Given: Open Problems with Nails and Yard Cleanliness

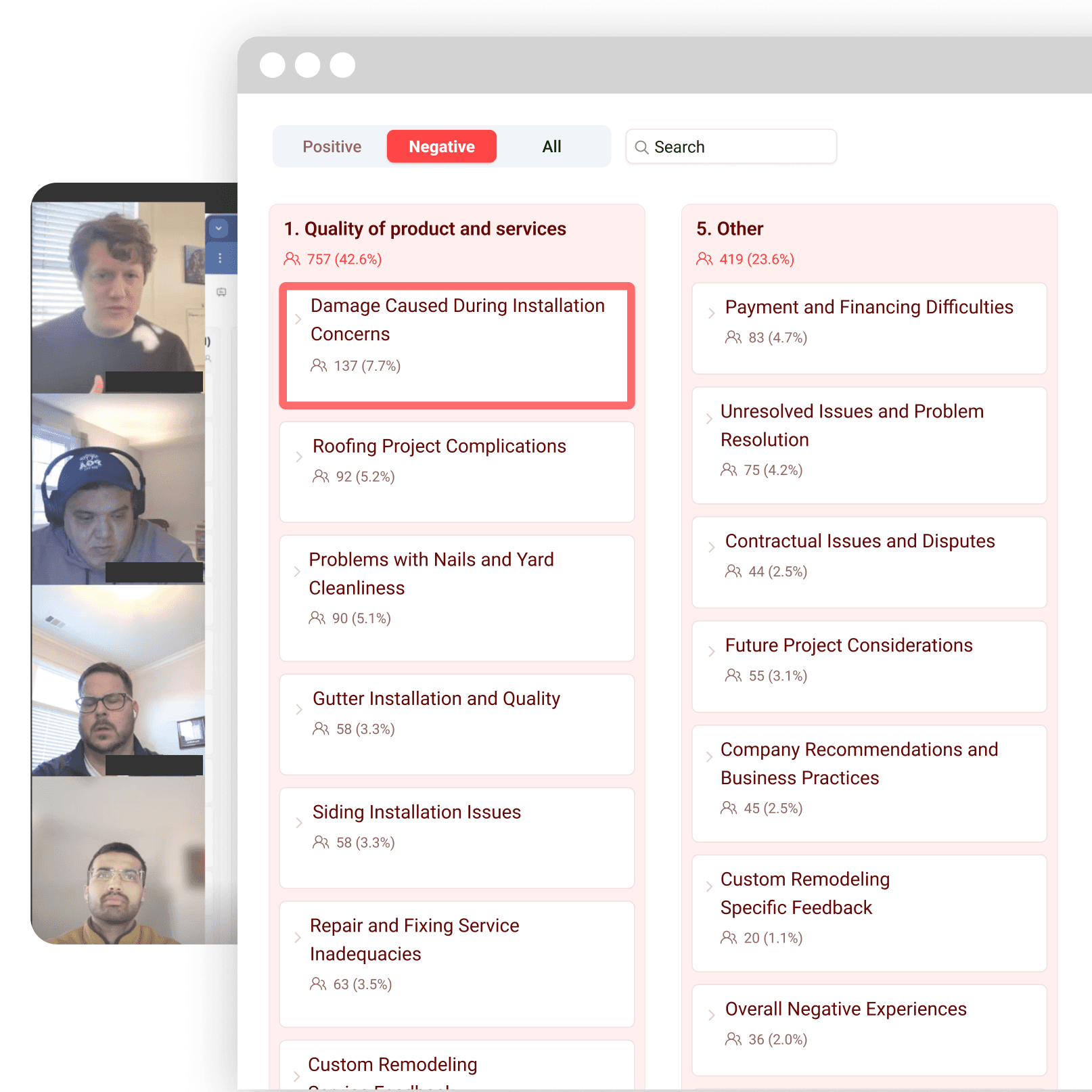Looking at the screenshot, I should (431, 574).
